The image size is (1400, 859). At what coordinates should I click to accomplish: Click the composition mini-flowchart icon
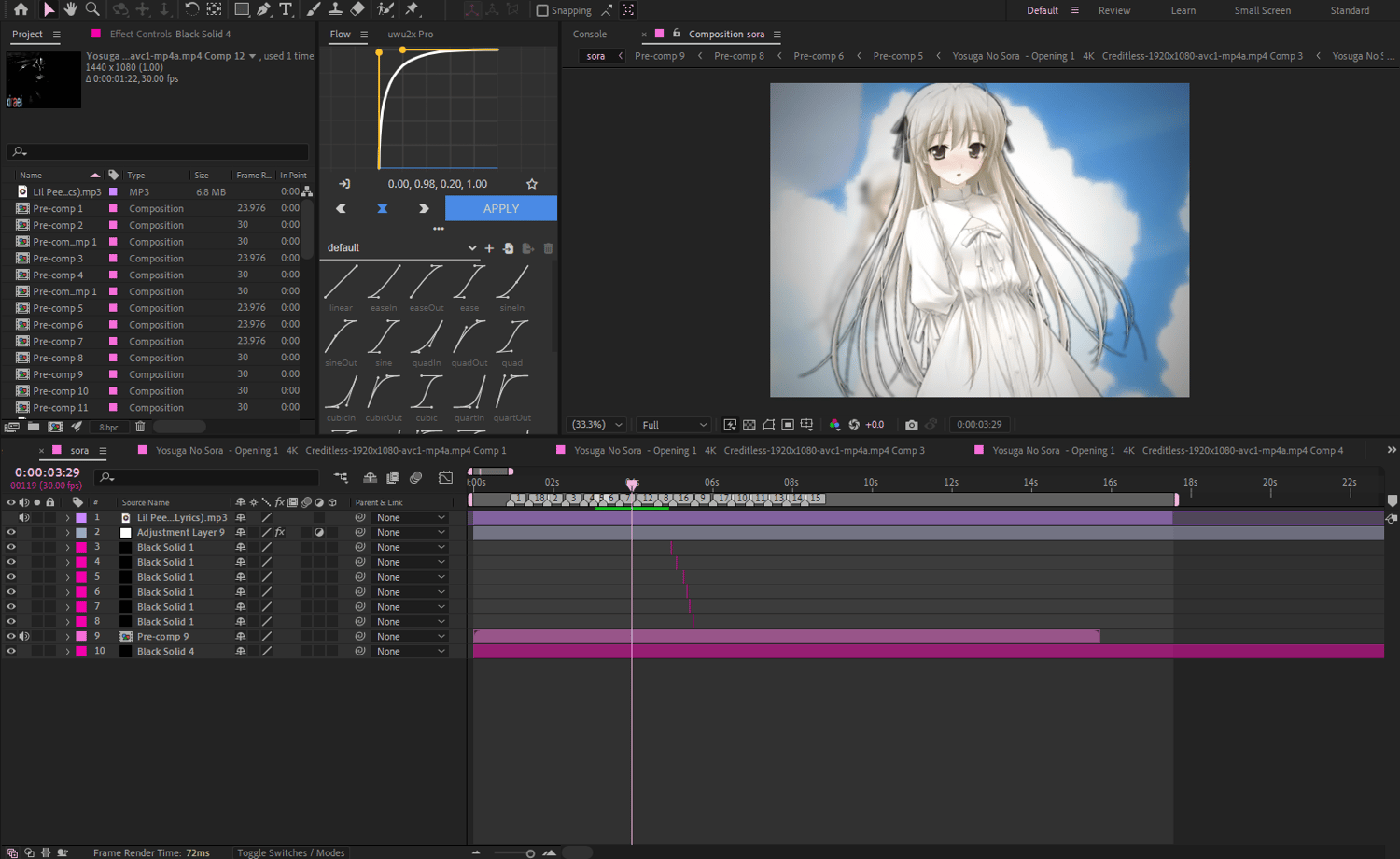click(x=341, y=477)
